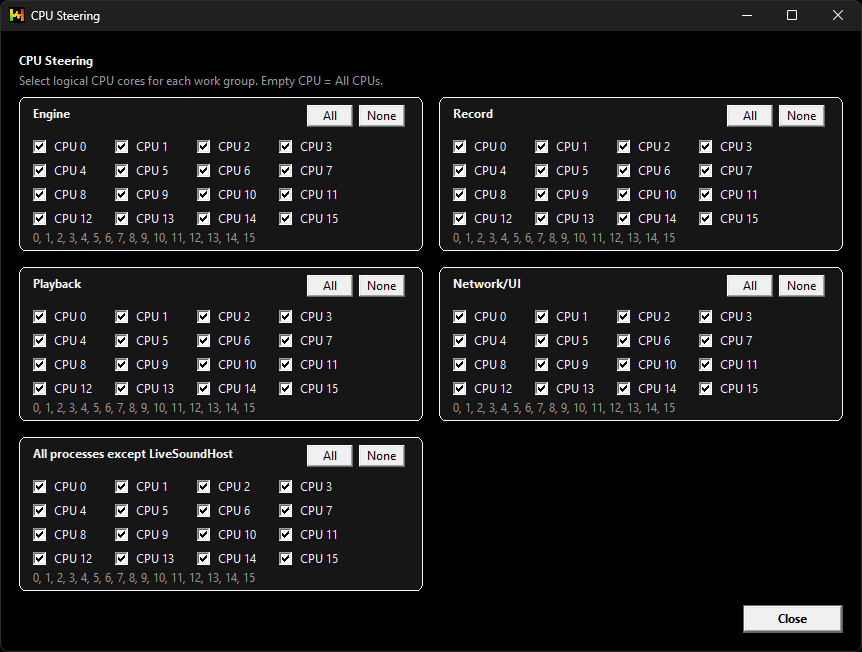Disable CPU 10 in the Network/UI group
This screenshot has height=652, width=862.
coord(623,364)
